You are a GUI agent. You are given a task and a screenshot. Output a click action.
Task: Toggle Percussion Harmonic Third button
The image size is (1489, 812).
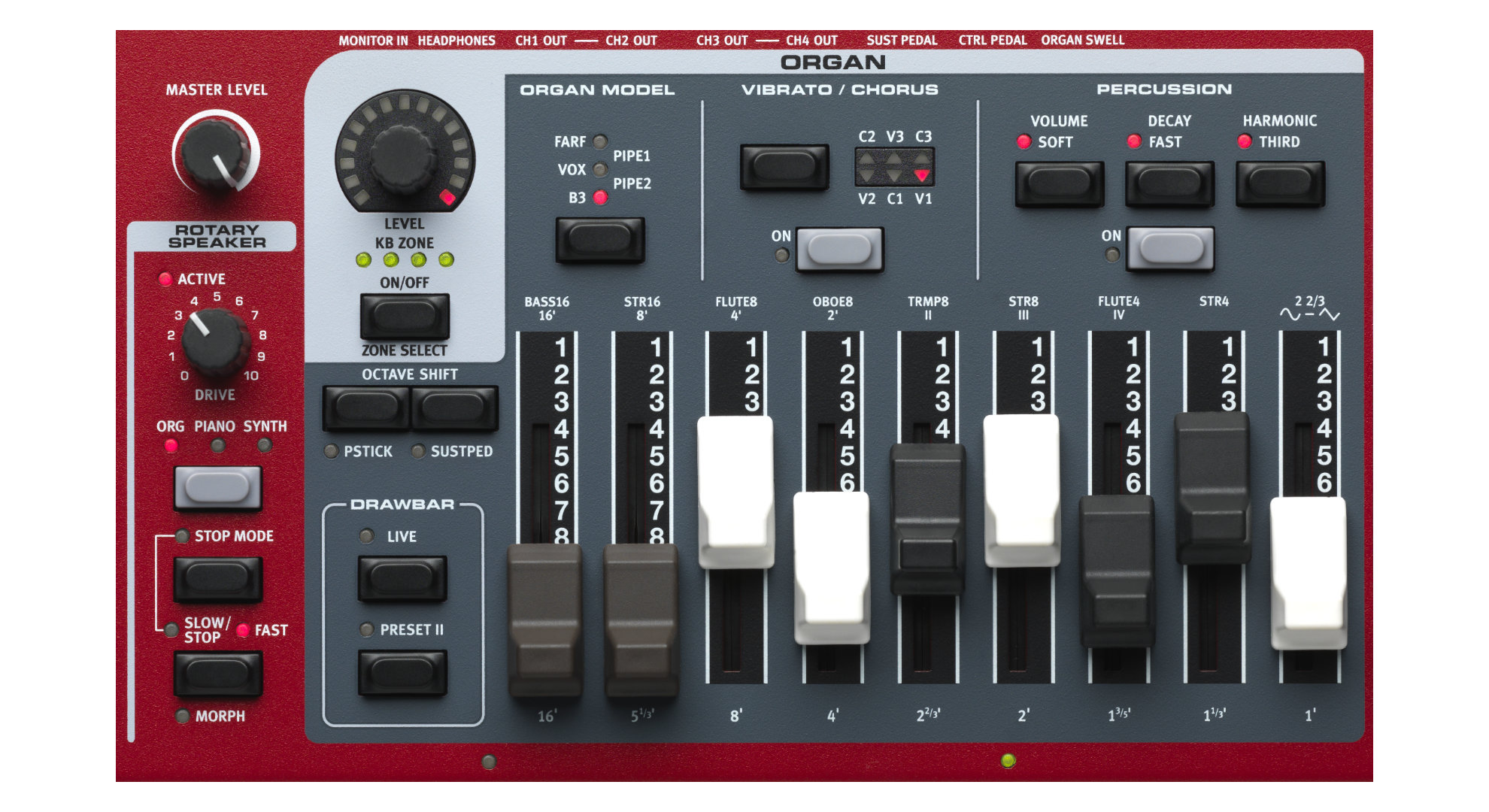click(x=1280, y=183)
